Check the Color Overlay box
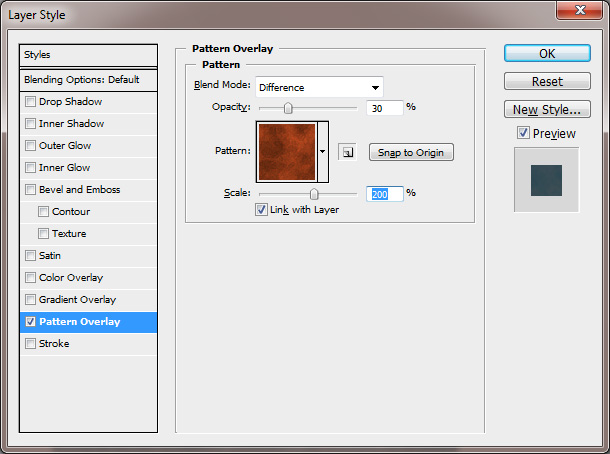The height and width of the screenshot is (454, 610). coord(30,277)
